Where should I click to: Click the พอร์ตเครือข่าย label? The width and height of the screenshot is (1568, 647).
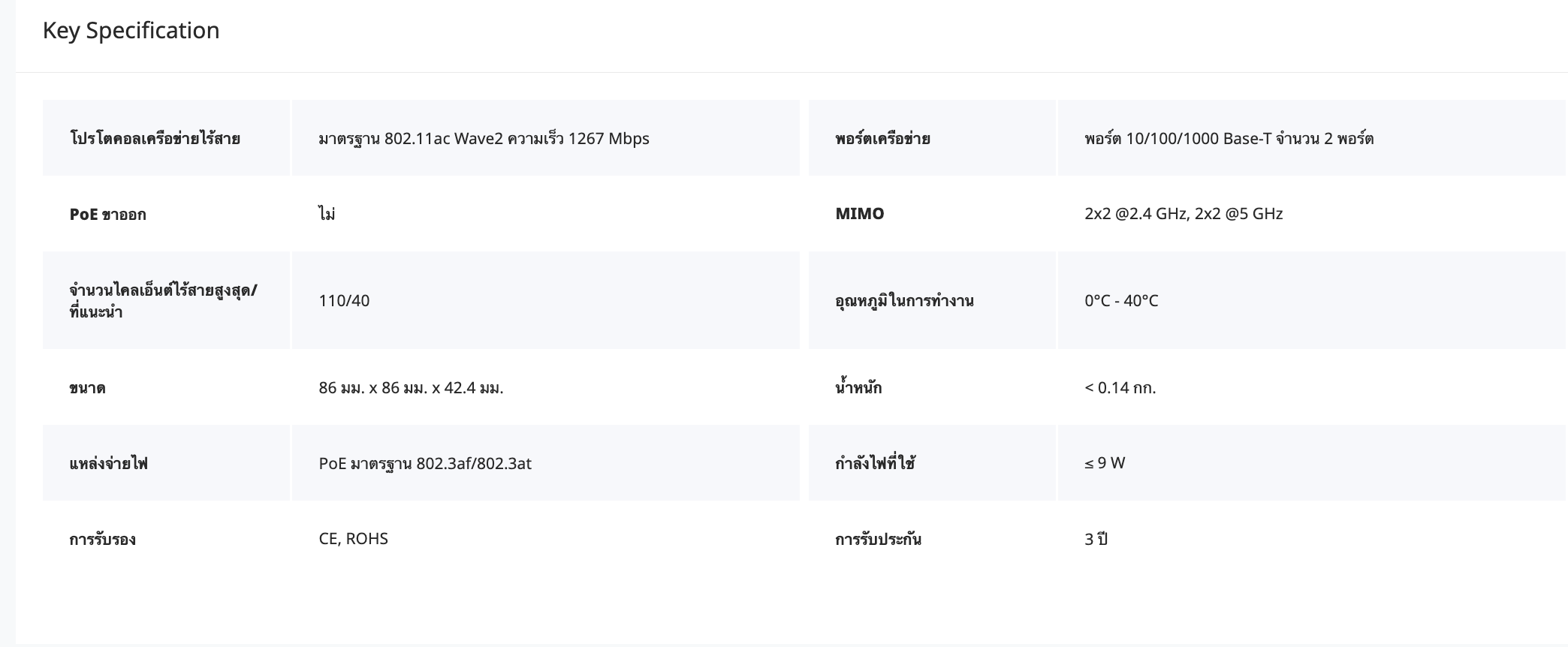(882, 139)
